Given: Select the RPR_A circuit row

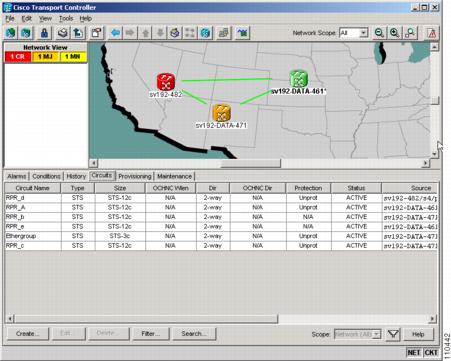Looking at the screenshot, I should 221,207.
